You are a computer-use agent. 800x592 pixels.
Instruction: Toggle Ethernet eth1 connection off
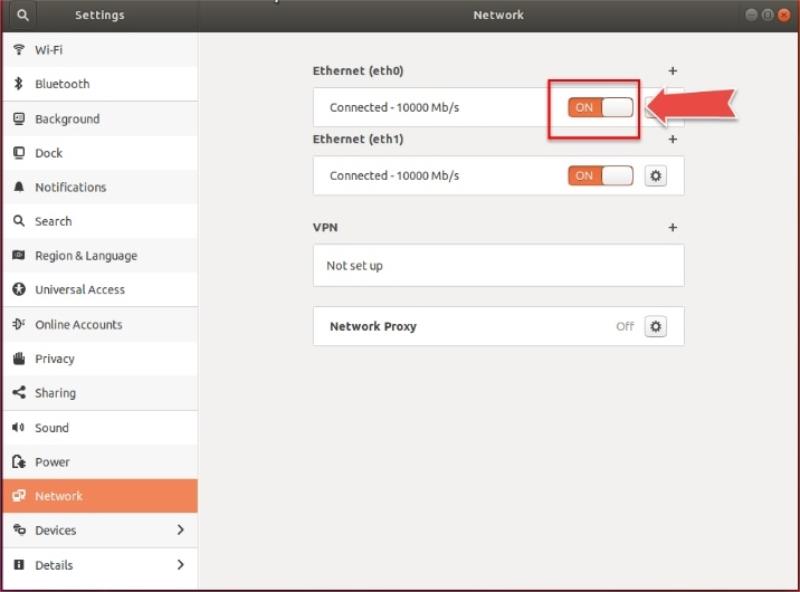pos(600,176)
